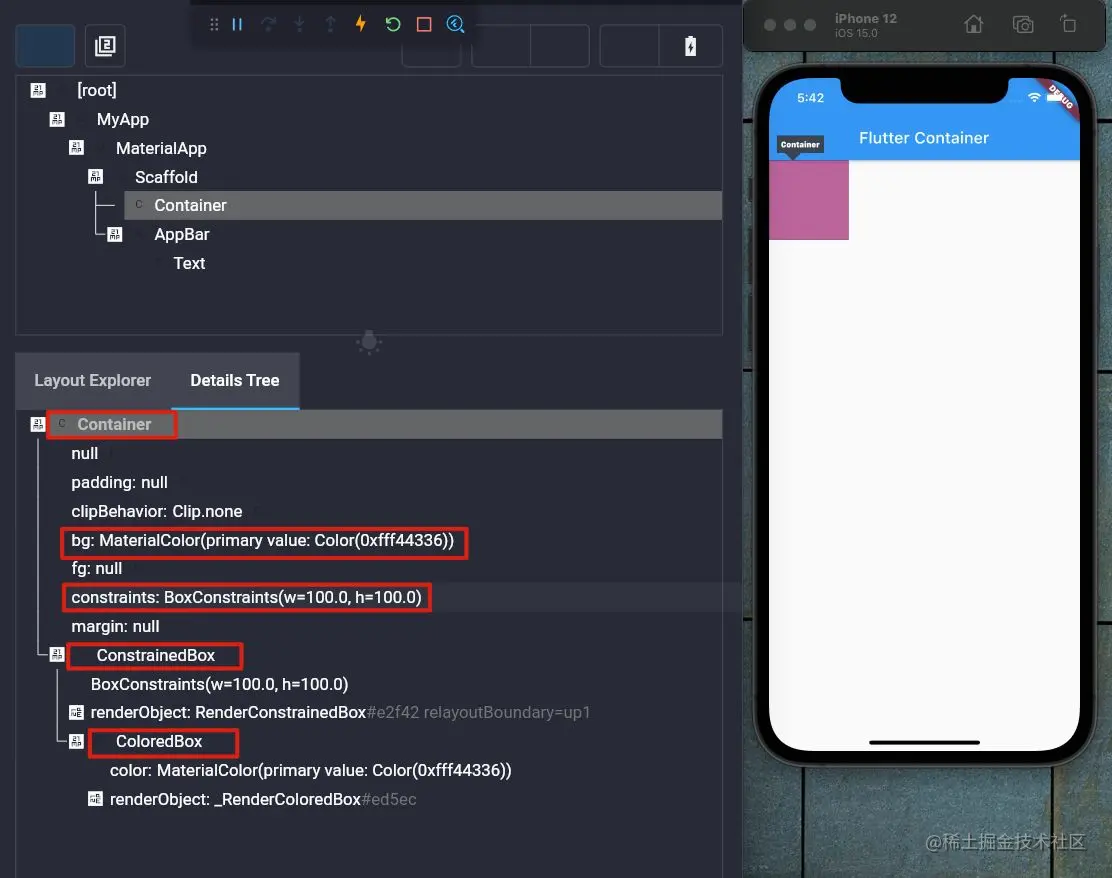Stop the app with the red square icon
1112x878 pixels.
[423, 24]
